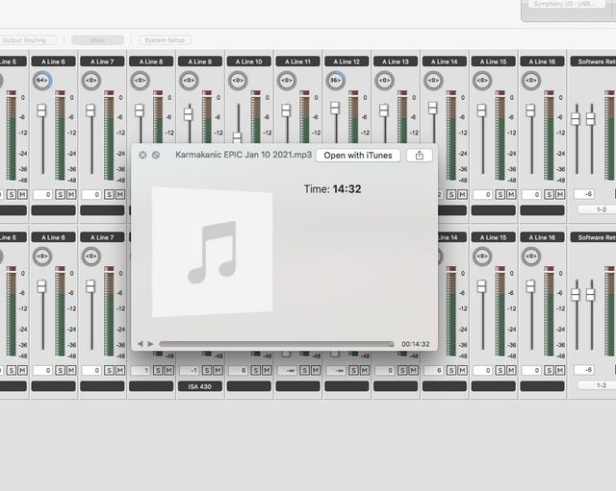Mute A Line 8 in the lower mixer
616x491 pixels.
click(x=169, y=370)
